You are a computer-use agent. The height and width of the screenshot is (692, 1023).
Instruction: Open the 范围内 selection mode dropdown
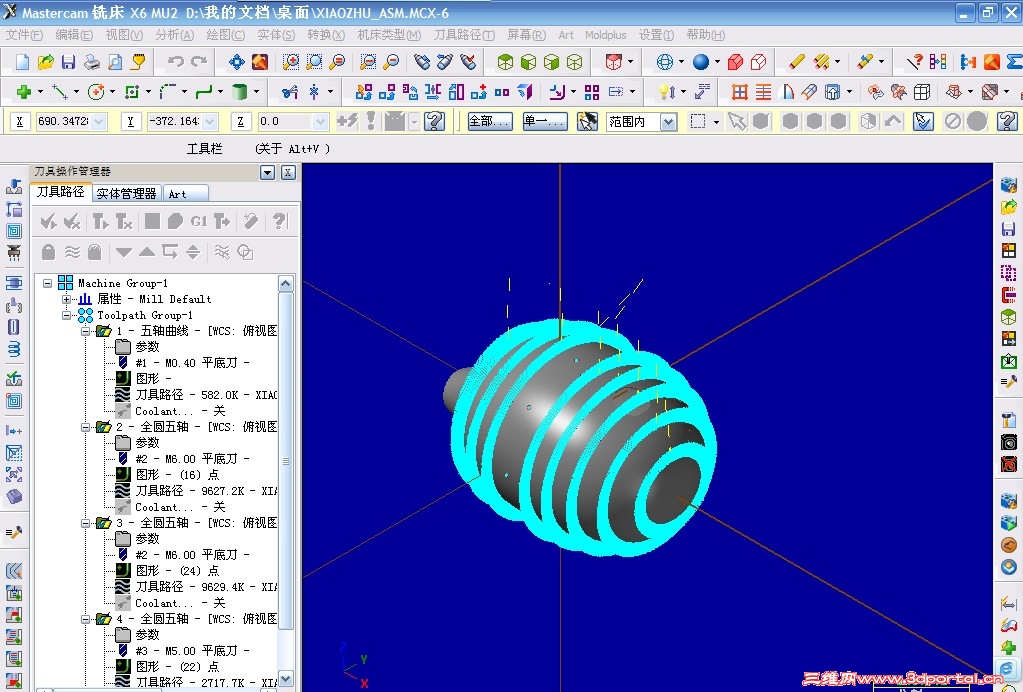click(x=669, y=122)
